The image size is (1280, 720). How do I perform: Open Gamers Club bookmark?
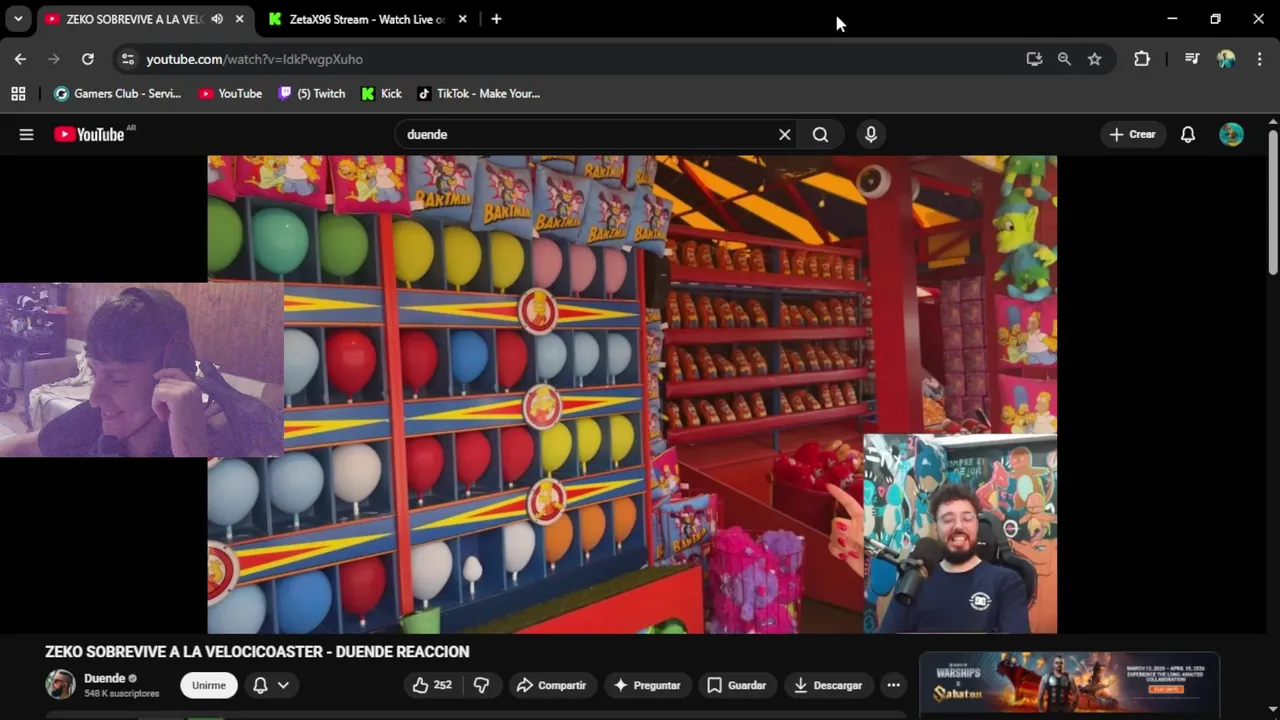click(118, 93)
